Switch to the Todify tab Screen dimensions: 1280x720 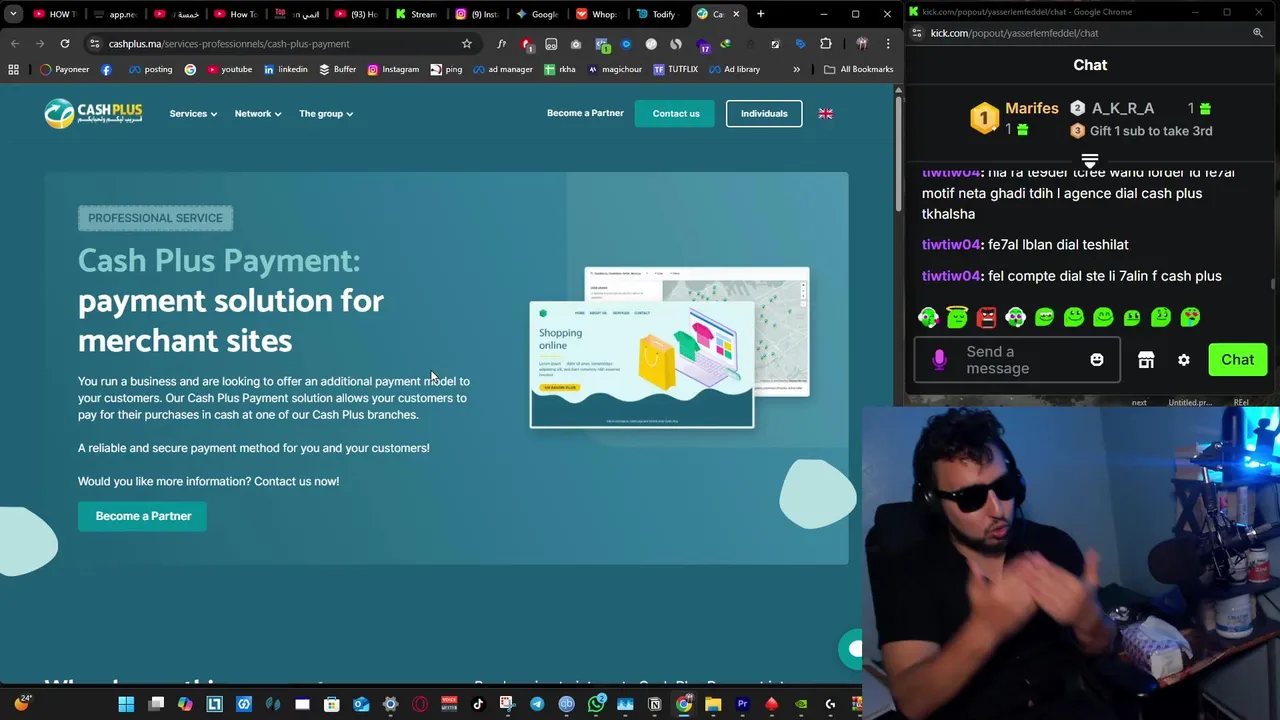click(x=657, y=14)
